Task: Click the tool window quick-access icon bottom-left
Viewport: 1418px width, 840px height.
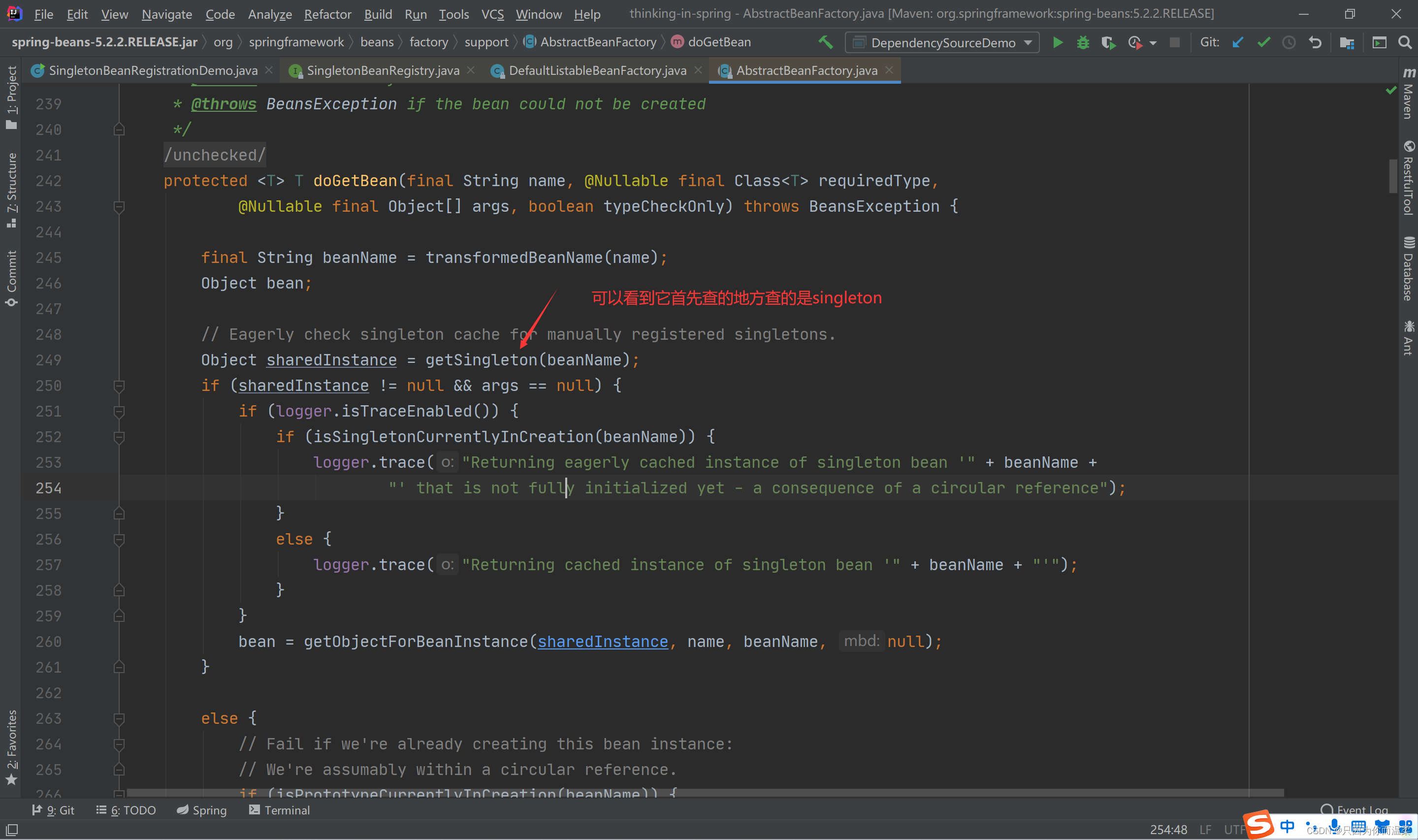Action: 11,830
